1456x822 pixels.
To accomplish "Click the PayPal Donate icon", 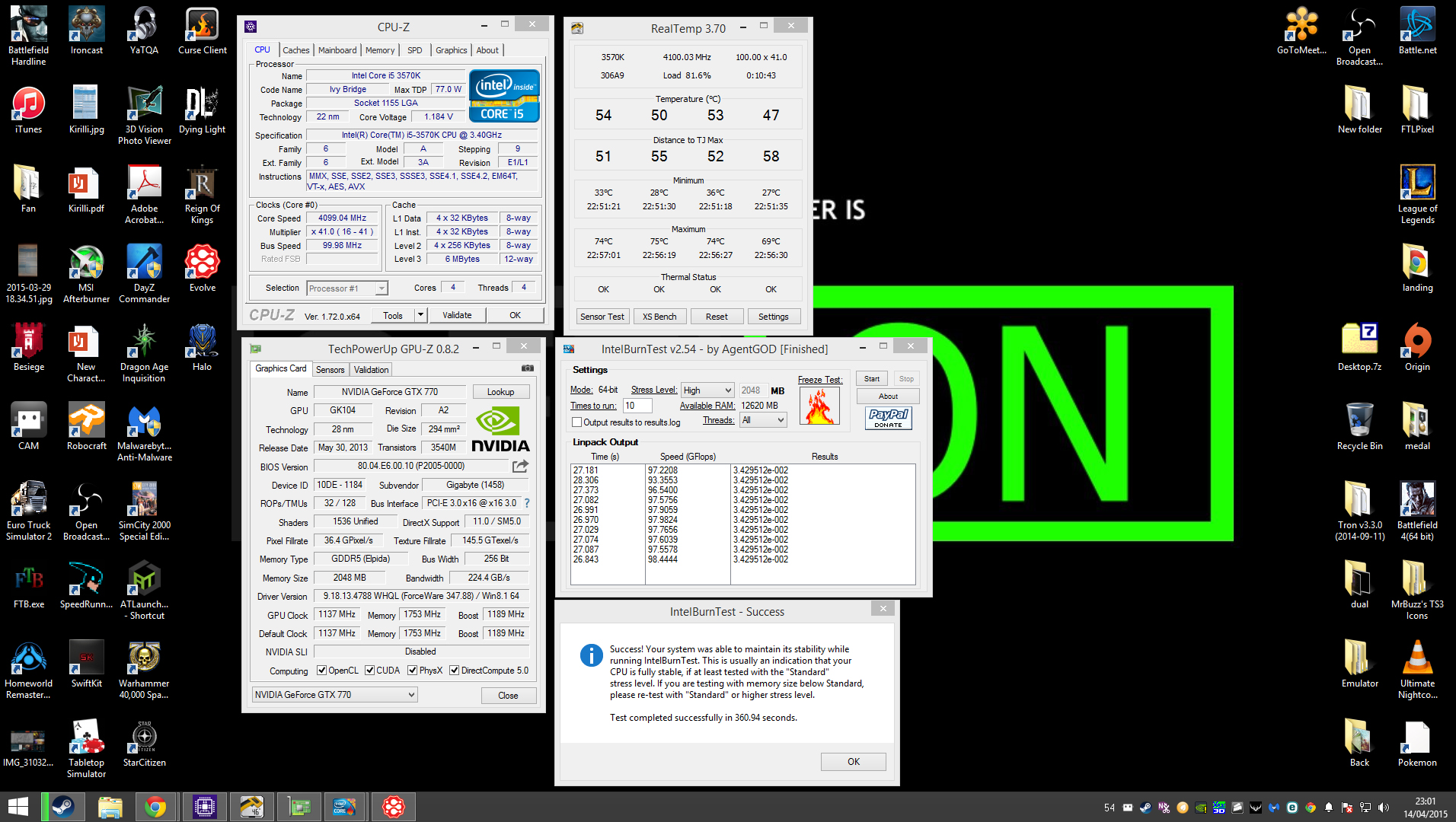I will [888, 418].
